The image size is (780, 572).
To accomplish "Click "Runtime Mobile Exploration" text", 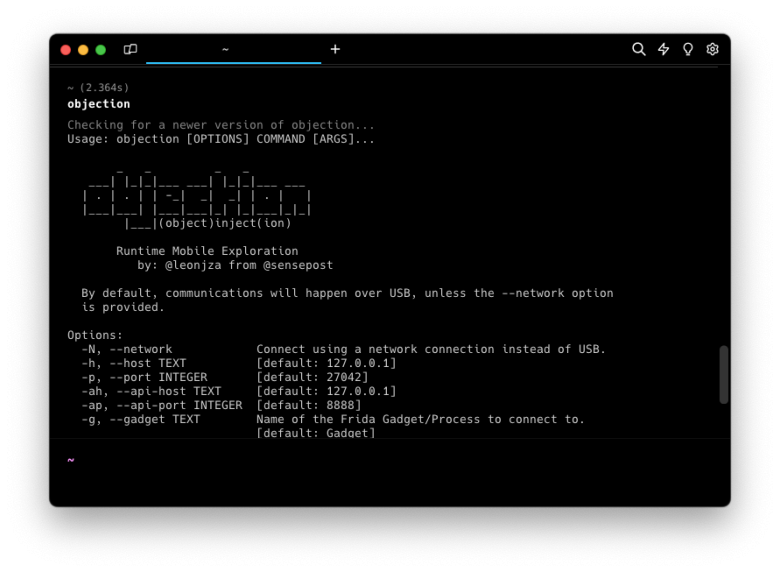I will (207, 251).
